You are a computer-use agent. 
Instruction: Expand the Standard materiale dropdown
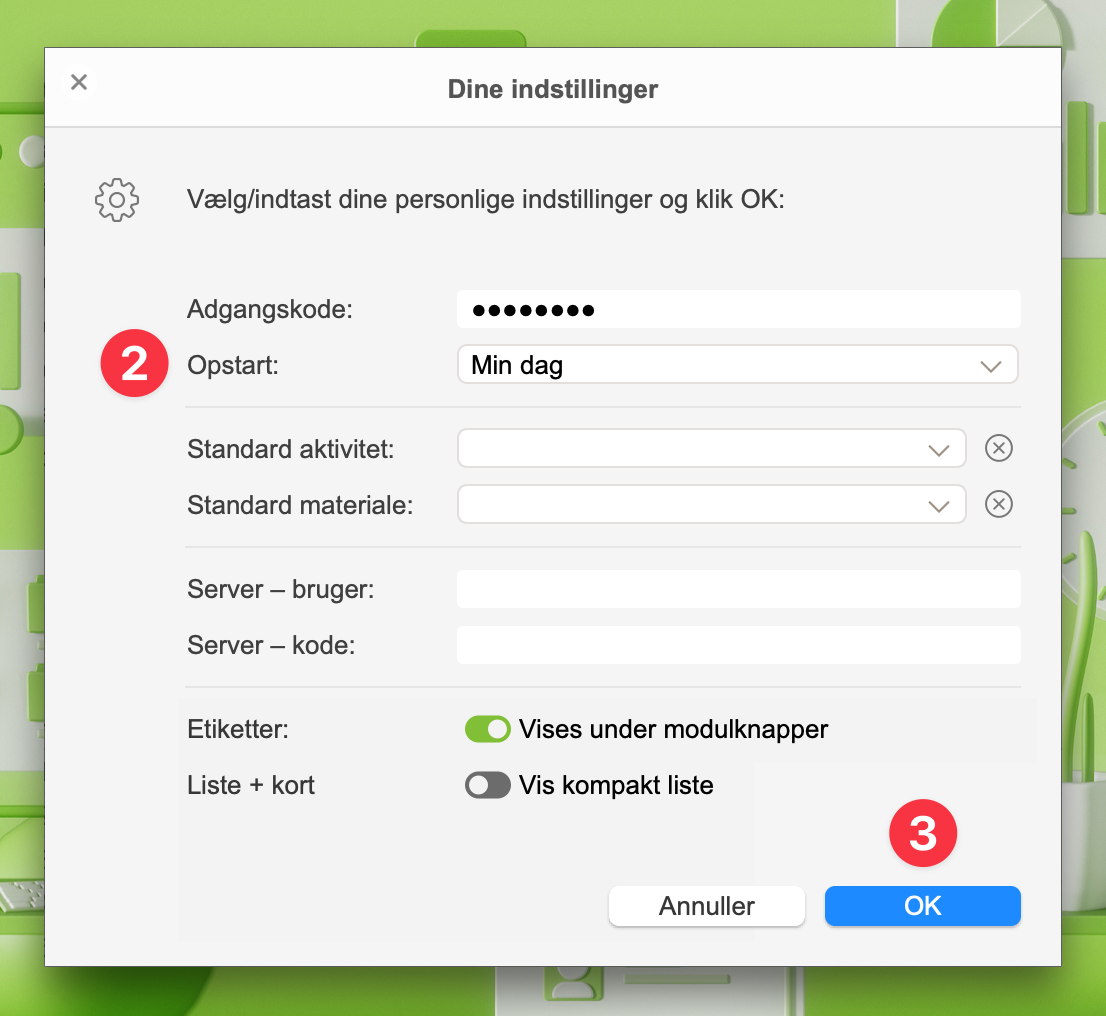(x=712, y=504)
